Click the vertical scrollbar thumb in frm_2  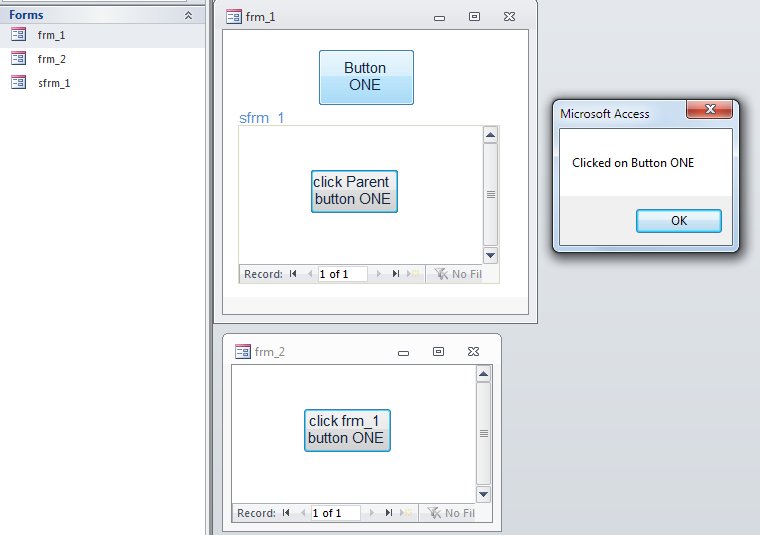[484, 433]
